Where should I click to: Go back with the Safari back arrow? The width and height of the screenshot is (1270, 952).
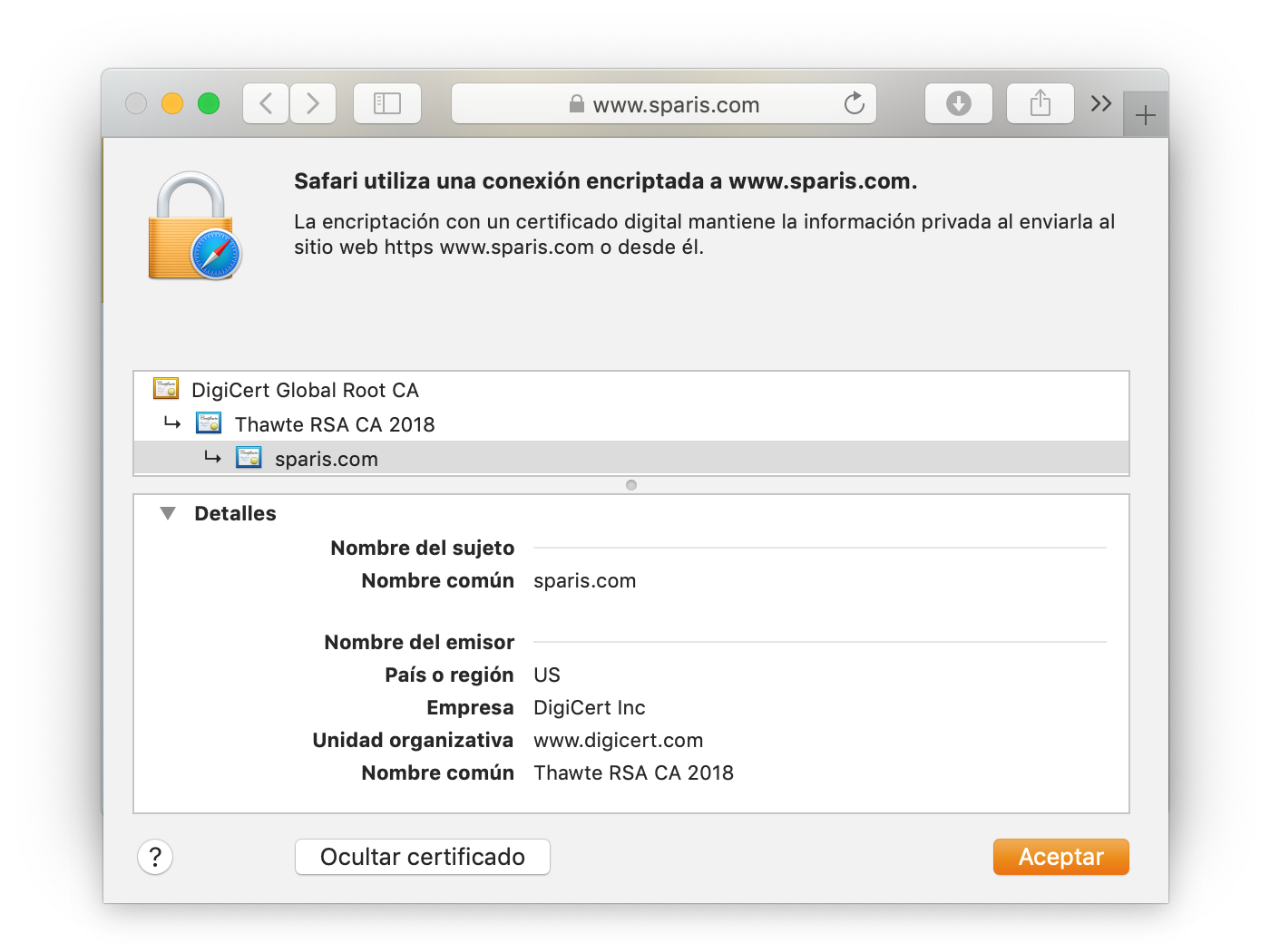pyautogui.click(x=266, y=103)
